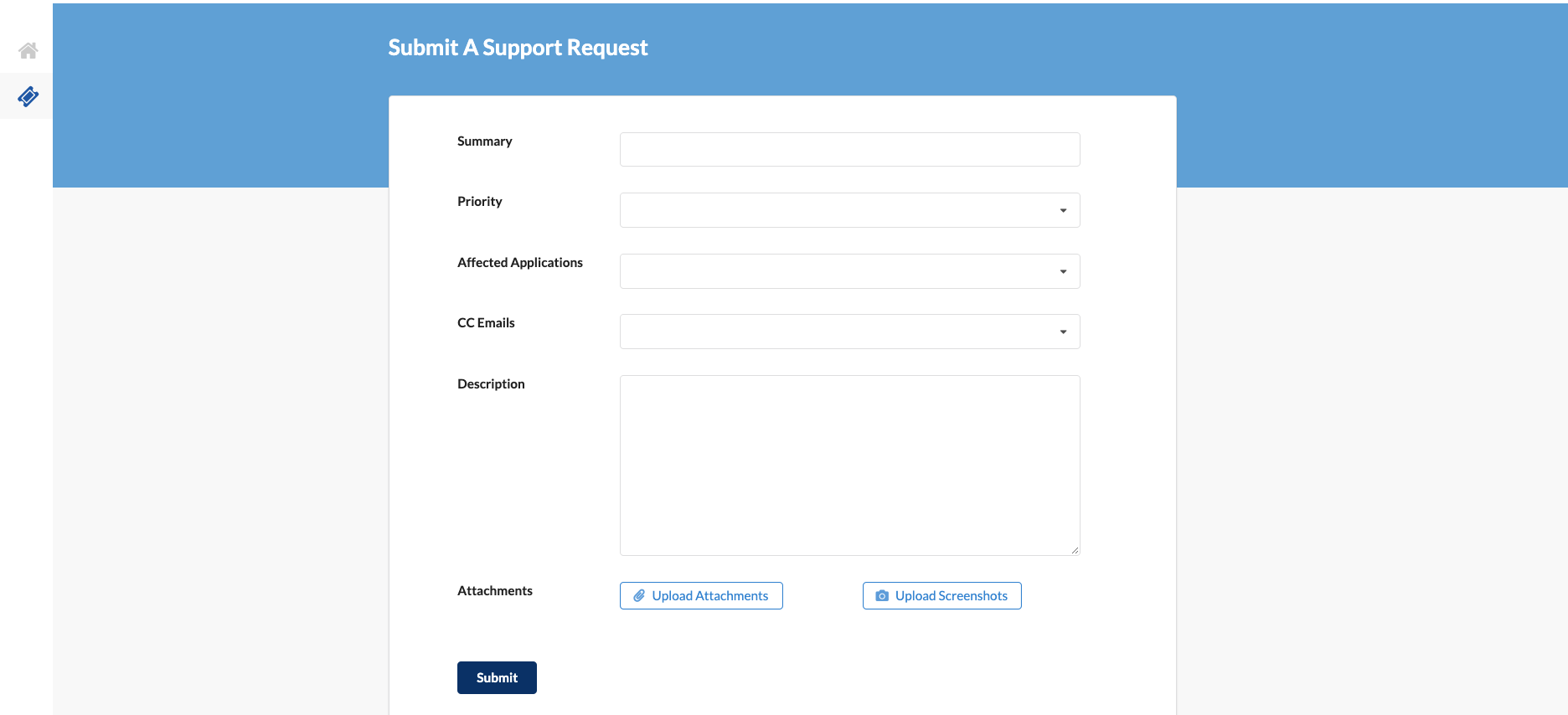Click the Summary field label
Screen dimensions: 1568x715
coord(484,141)
